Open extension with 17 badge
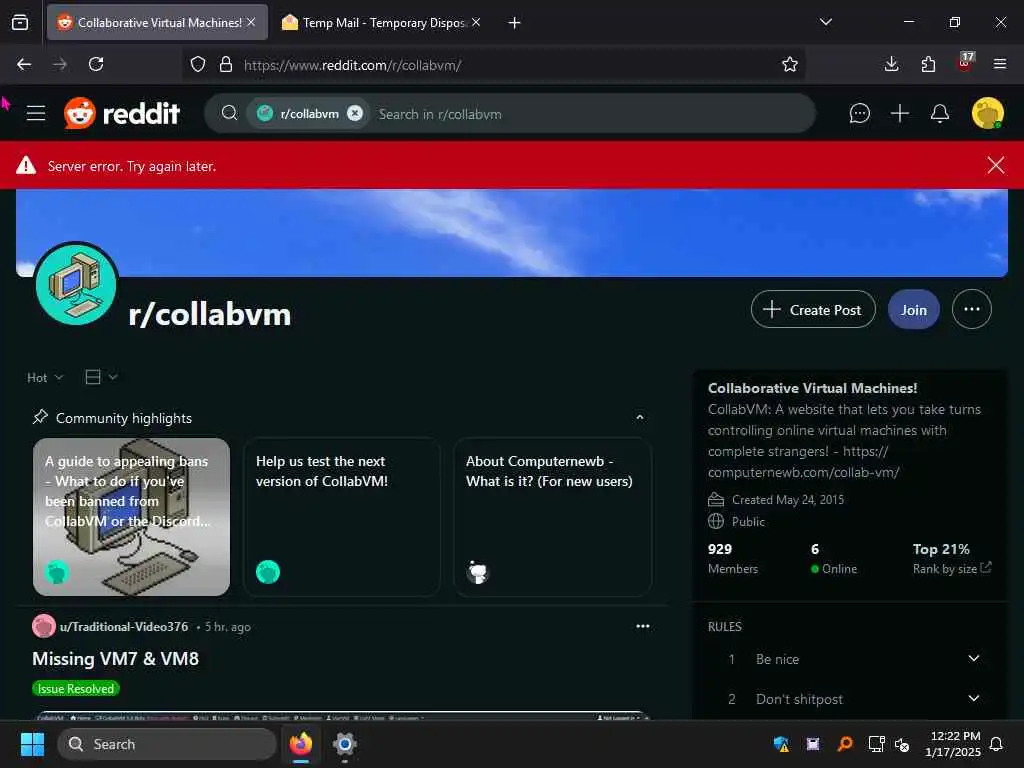 point(965,62)
